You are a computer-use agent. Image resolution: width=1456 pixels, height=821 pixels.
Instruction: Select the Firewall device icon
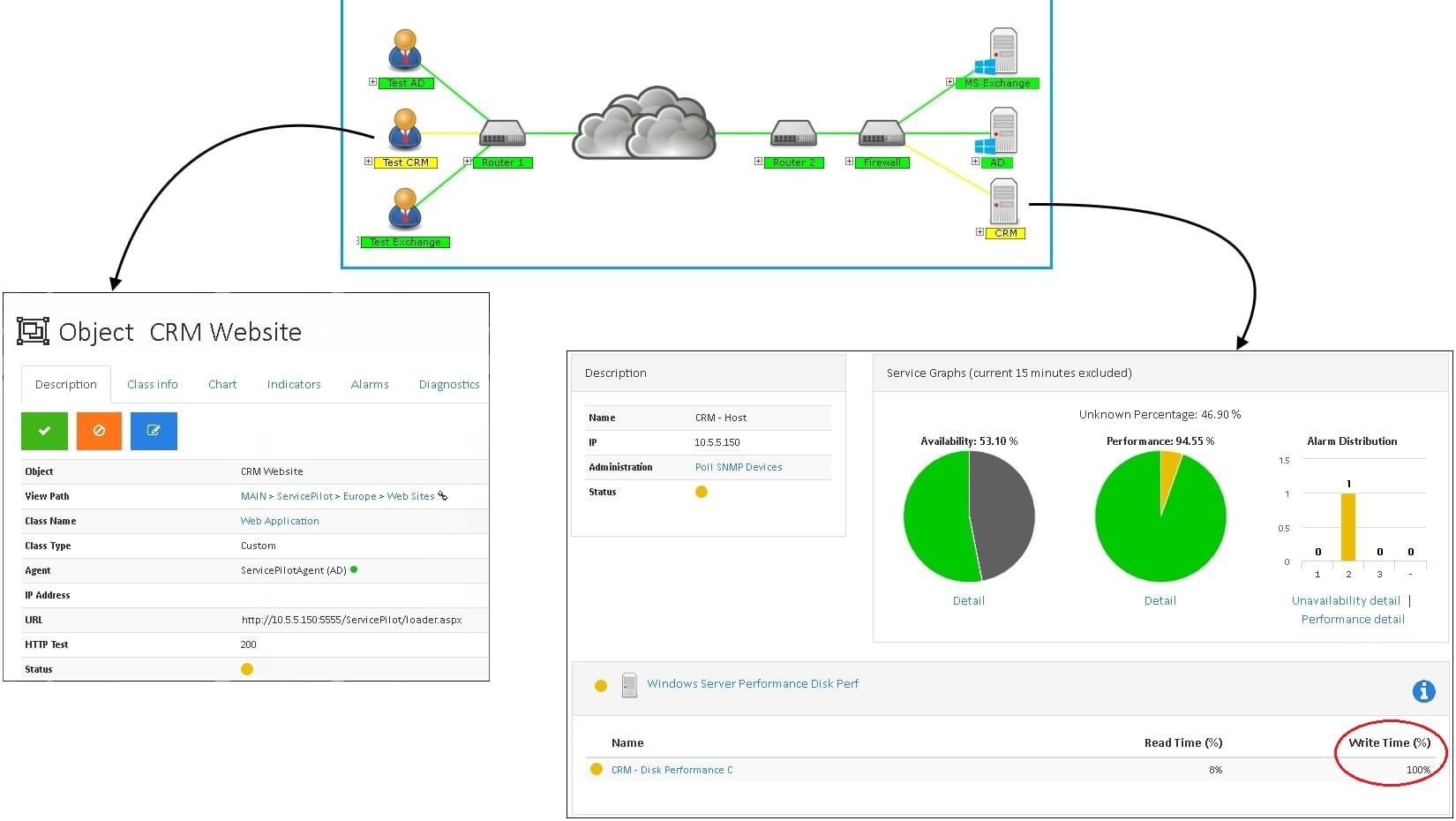882,134
